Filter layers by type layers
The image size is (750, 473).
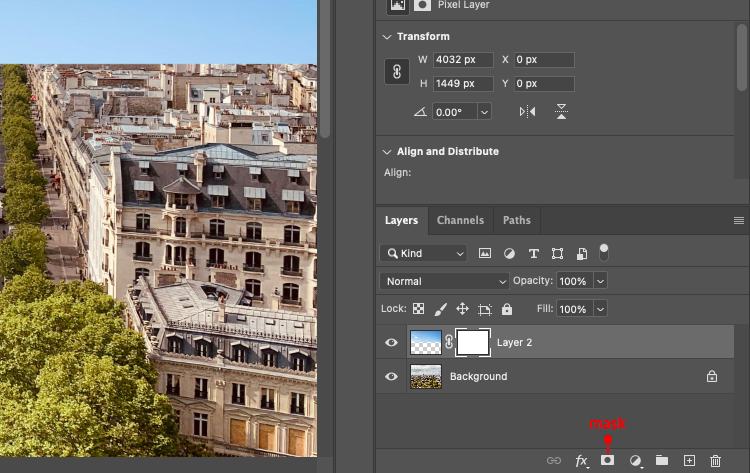pos(533,253)
